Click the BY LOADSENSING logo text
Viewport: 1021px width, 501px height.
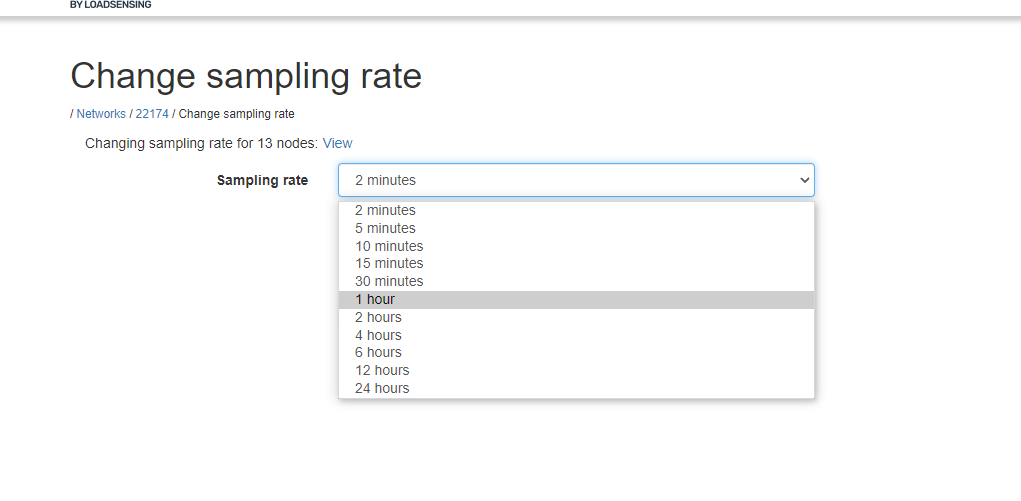coord(111,5)
